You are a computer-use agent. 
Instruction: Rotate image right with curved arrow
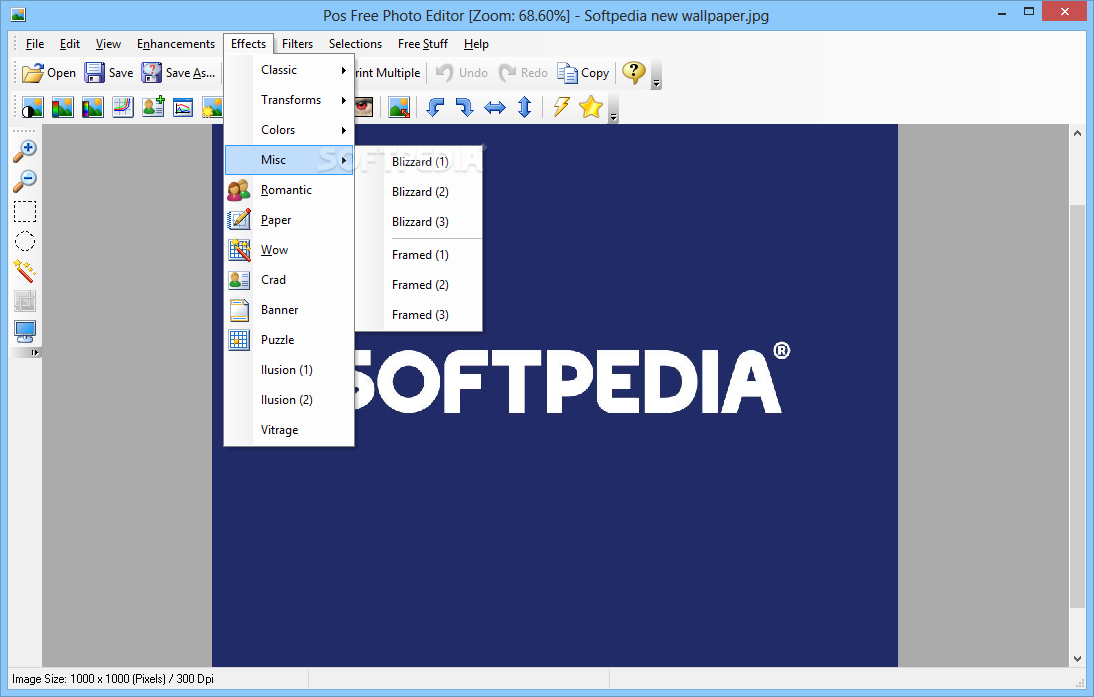click(x=464, y=107)
